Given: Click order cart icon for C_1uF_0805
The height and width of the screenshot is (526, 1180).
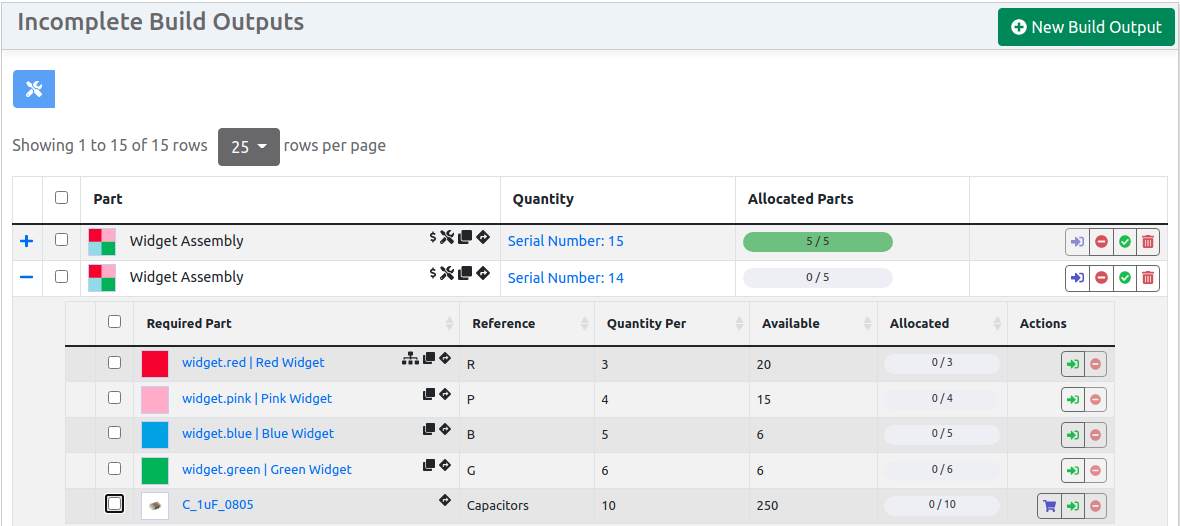Looking at the screenshot, I should [1049, 506].
